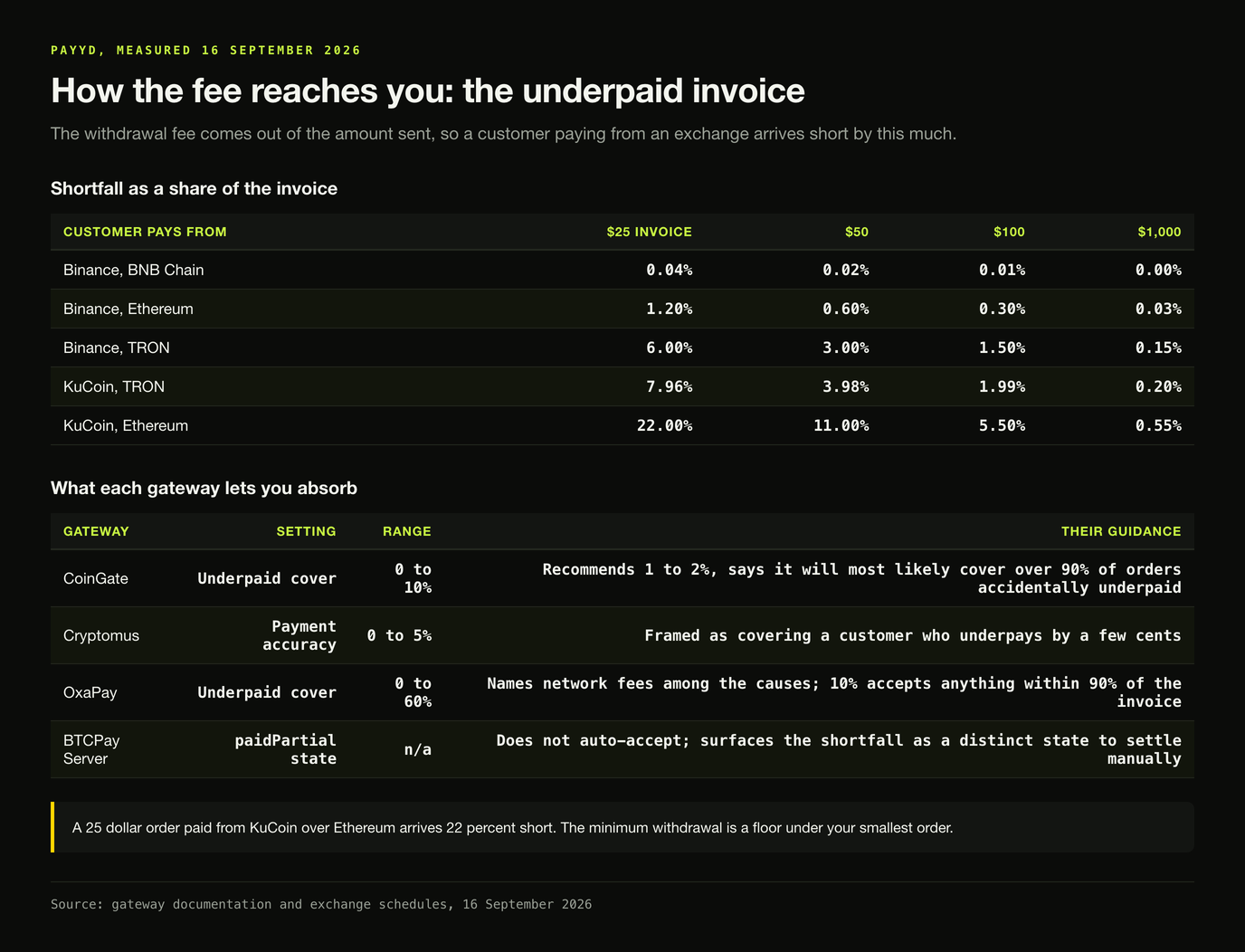Select the 'KuCoin, Ethereum' row label
Screen dimensions: 1245x952
[126, 425]
